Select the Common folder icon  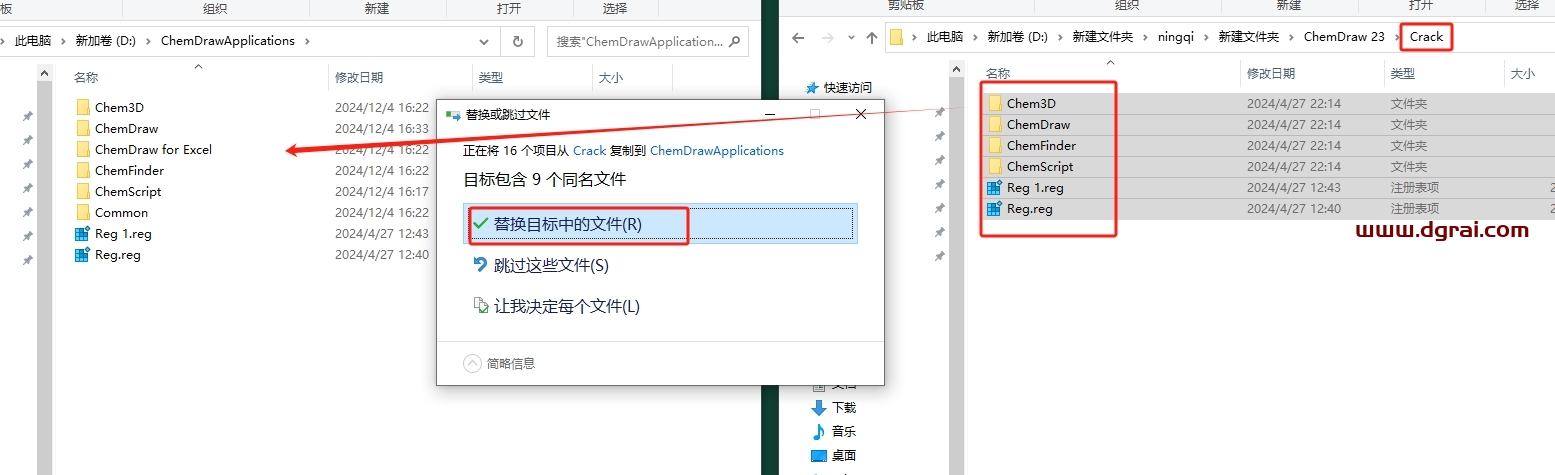pos(83,212)
